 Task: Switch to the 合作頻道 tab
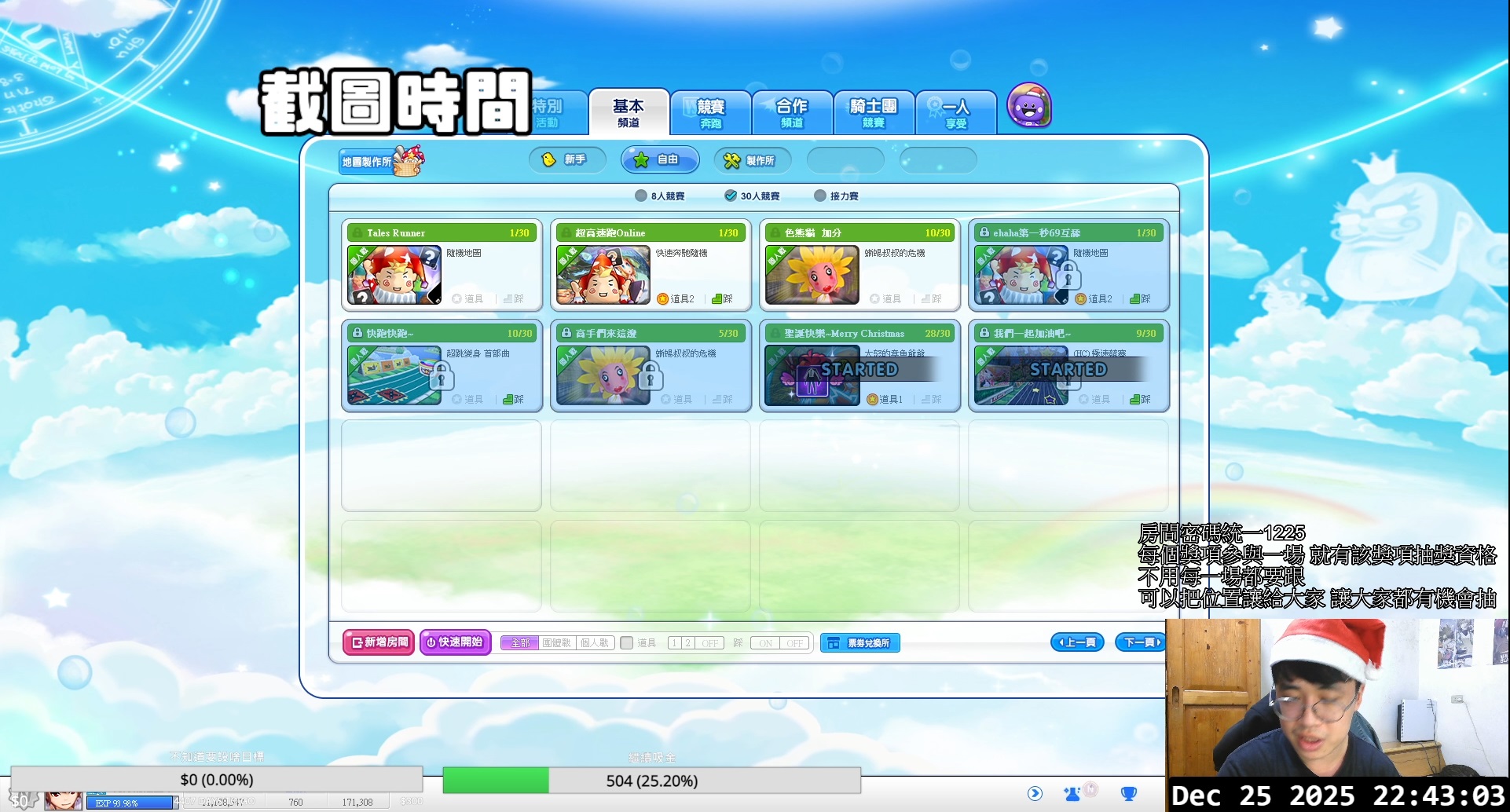(x=792, y=113)
